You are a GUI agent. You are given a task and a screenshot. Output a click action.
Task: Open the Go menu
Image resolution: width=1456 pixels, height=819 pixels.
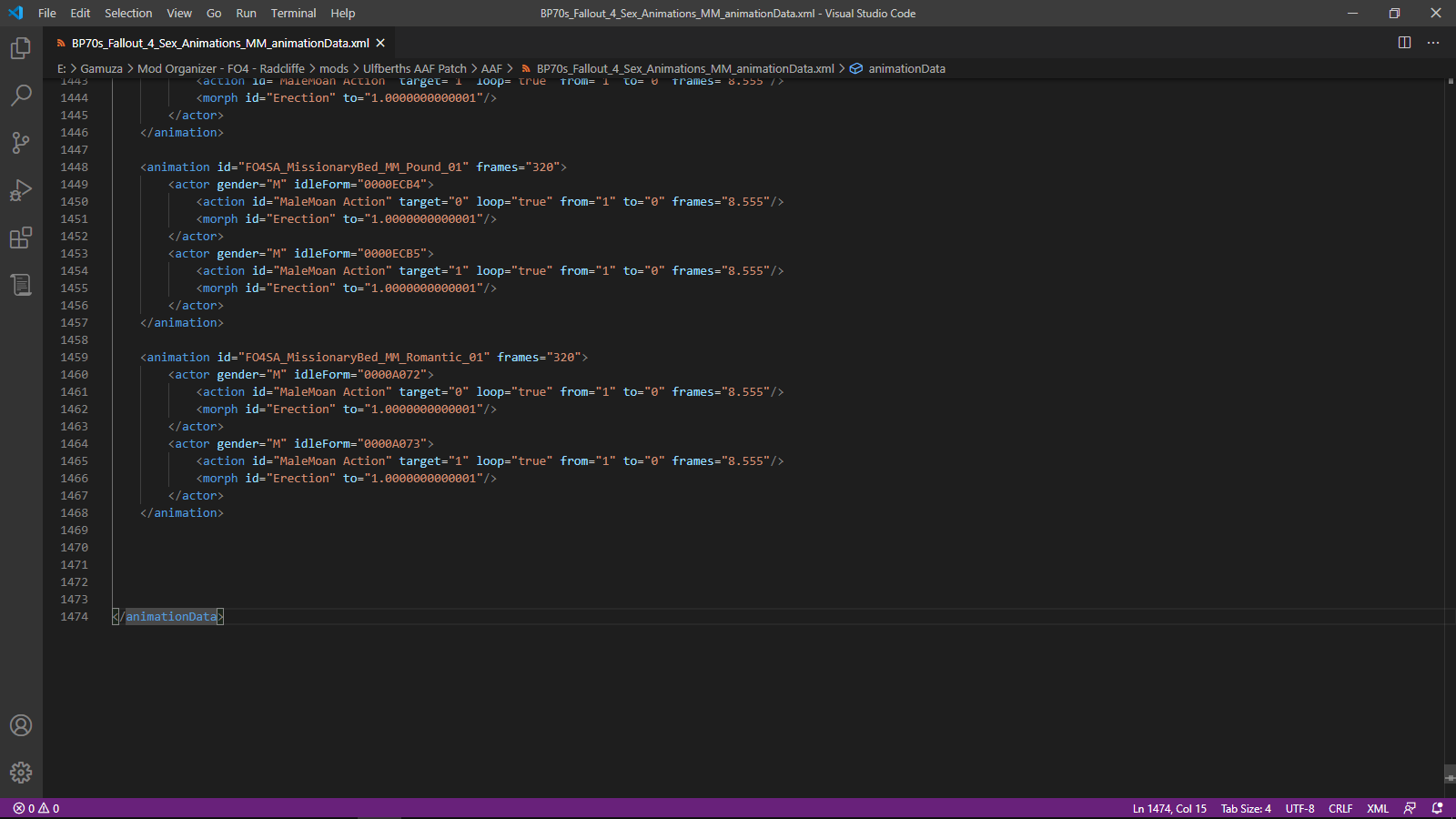tap(214, 13)
